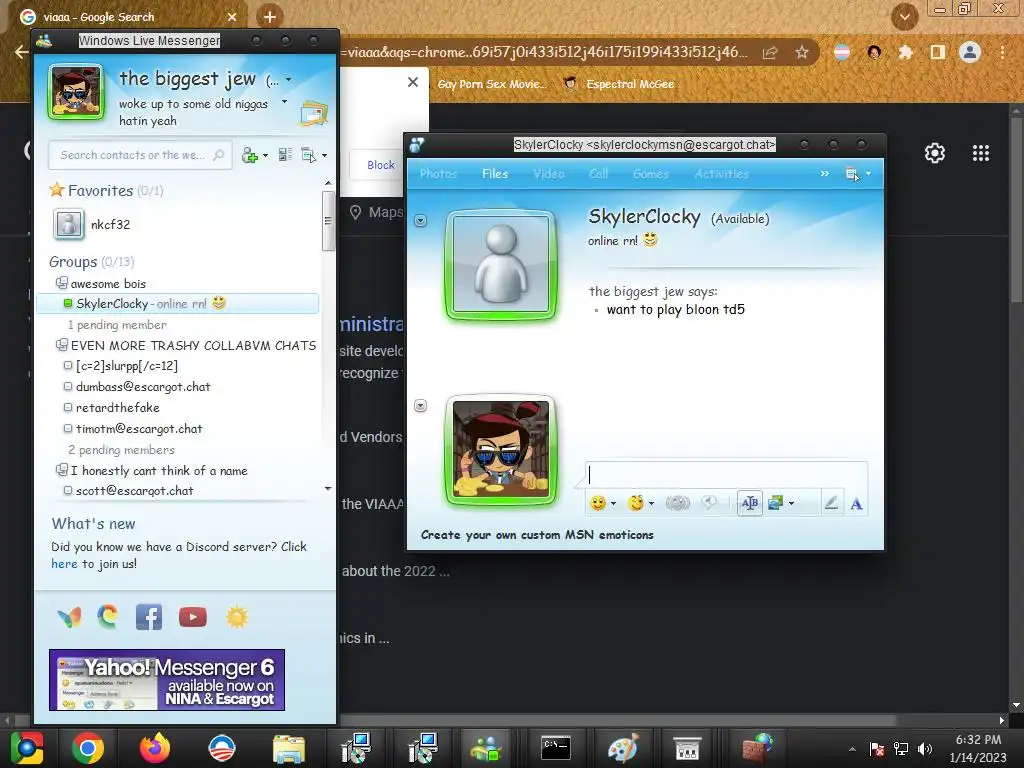This screenshot has height=768, width=1024.
Task: Toggle the spell check AB icon in chat
Action: click(750, 503)
